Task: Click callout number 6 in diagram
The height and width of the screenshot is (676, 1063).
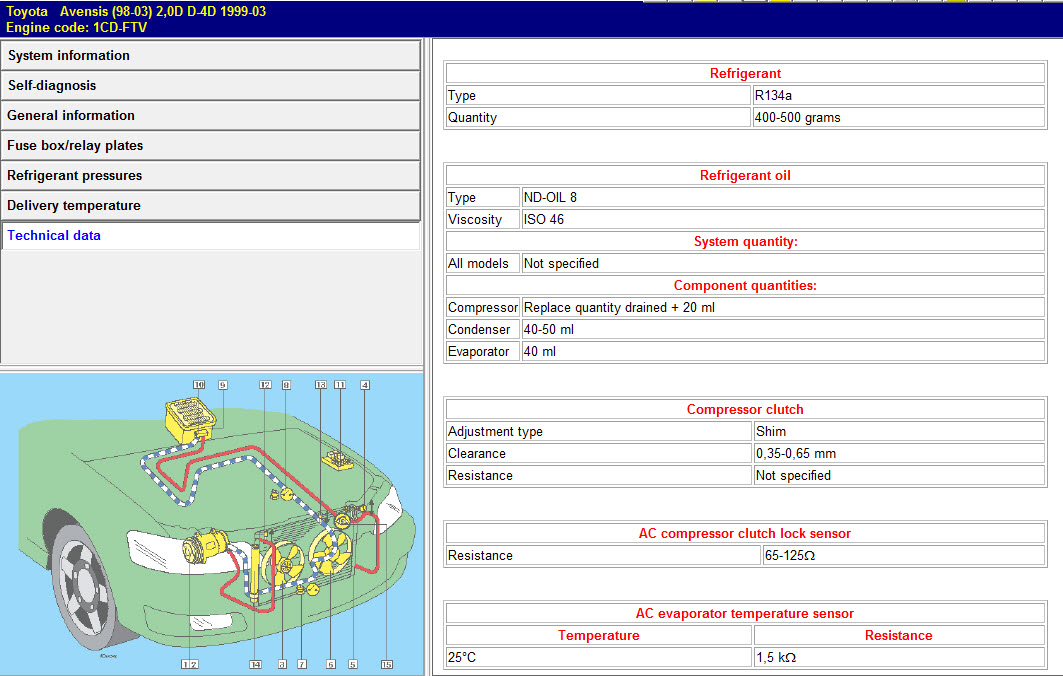Action: click(330, 664)
